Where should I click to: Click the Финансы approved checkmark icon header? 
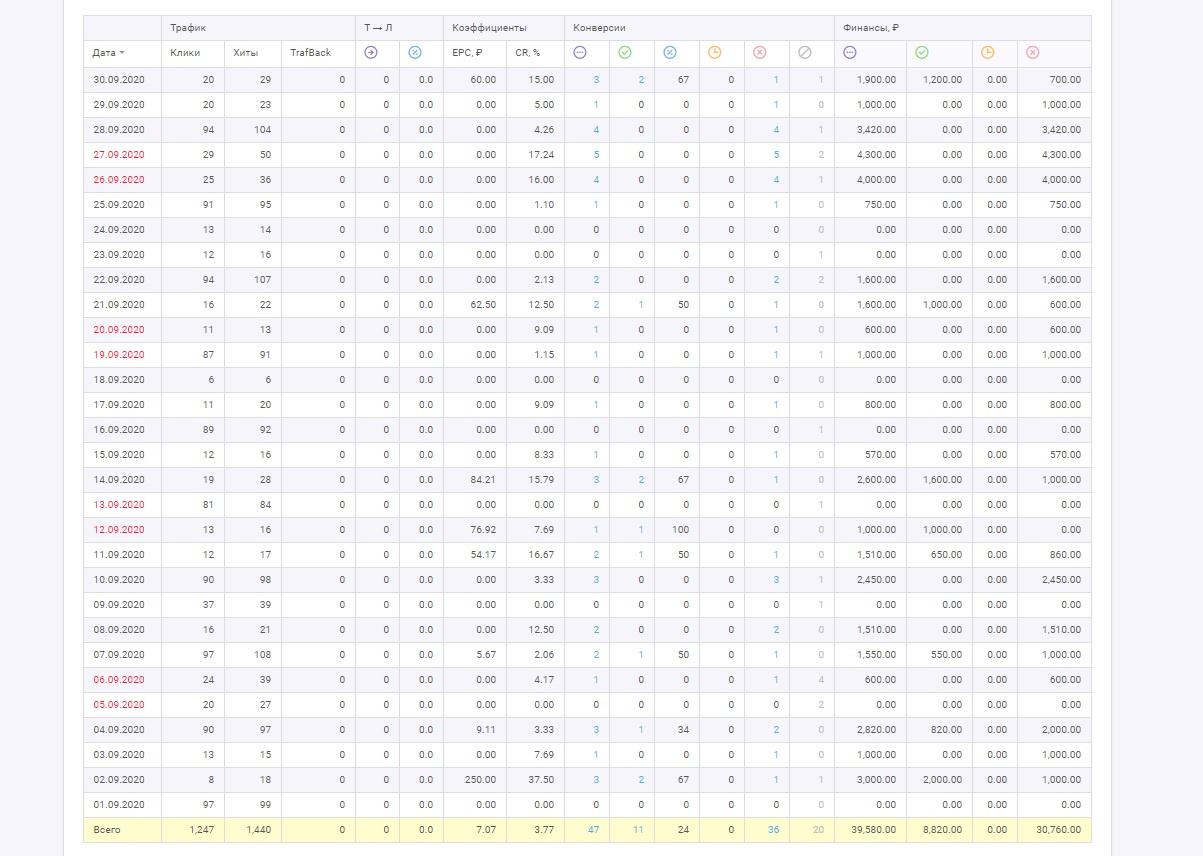922,52
